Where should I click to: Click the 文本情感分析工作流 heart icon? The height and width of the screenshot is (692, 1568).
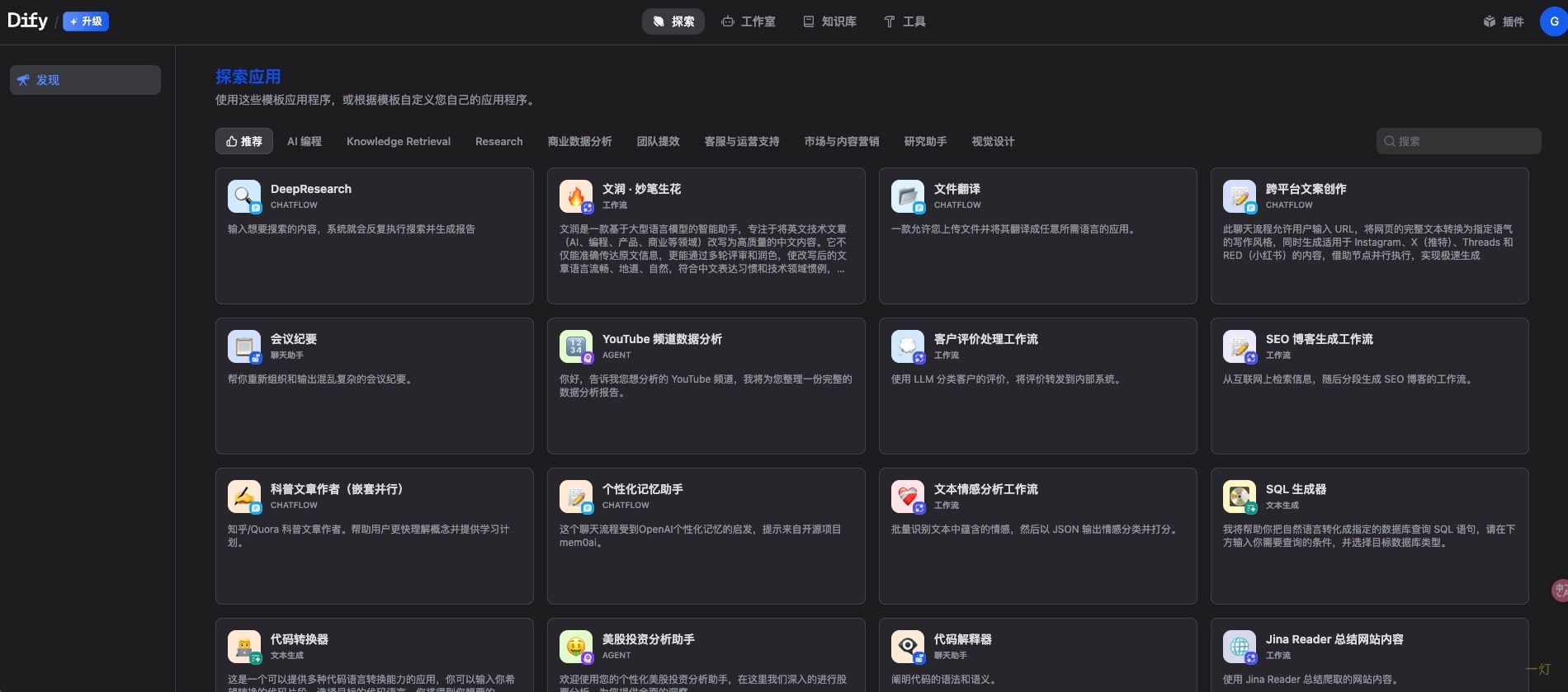tap(907, 497)
